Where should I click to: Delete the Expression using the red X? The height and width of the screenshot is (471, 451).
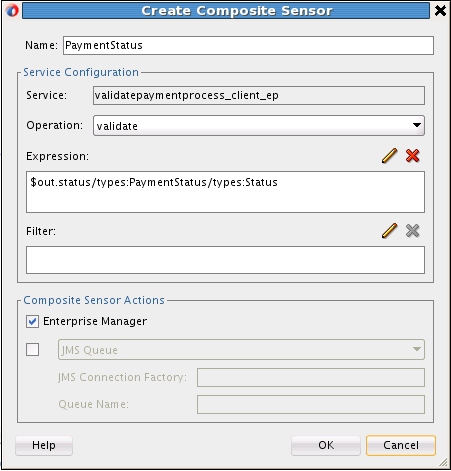coord(412,156)
